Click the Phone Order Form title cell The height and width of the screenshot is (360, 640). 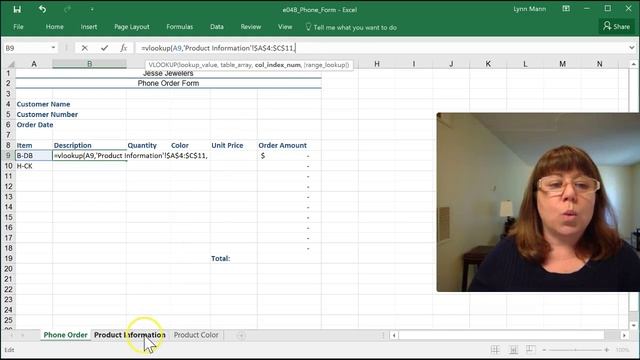click(x=168, y=83)
